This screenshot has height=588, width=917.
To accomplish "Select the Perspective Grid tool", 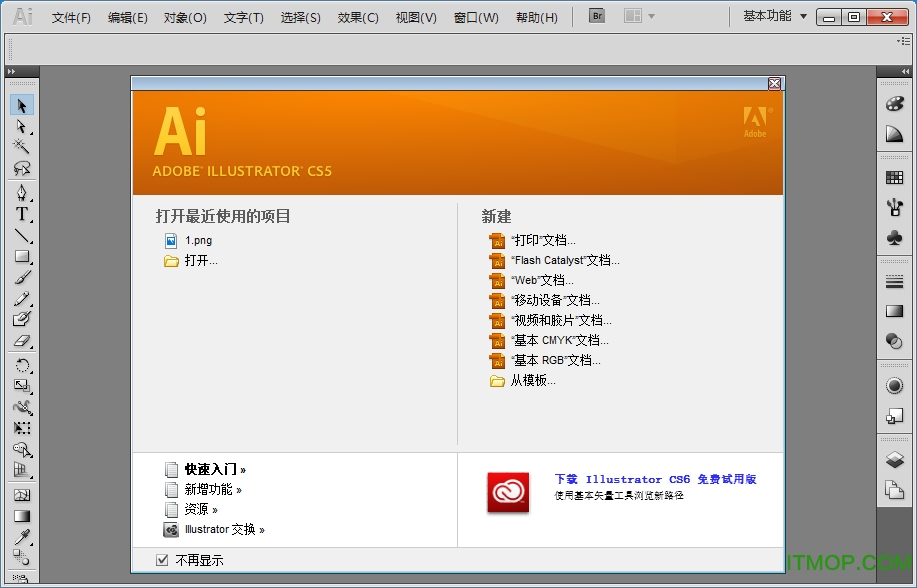I will coord(22,470).
